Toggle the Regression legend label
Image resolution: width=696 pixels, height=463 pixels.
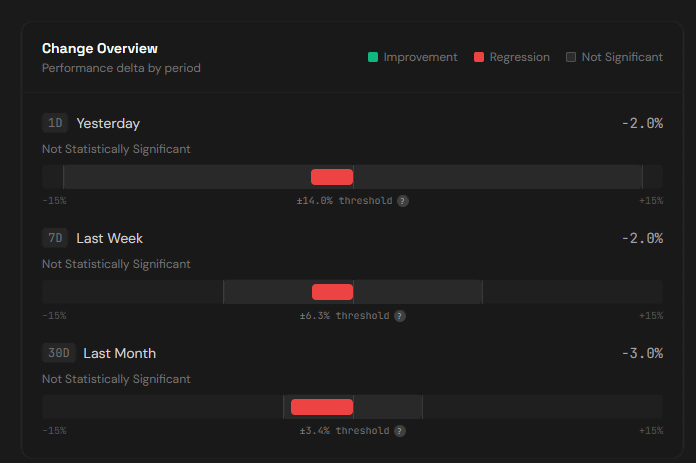(x=519, y=57)
